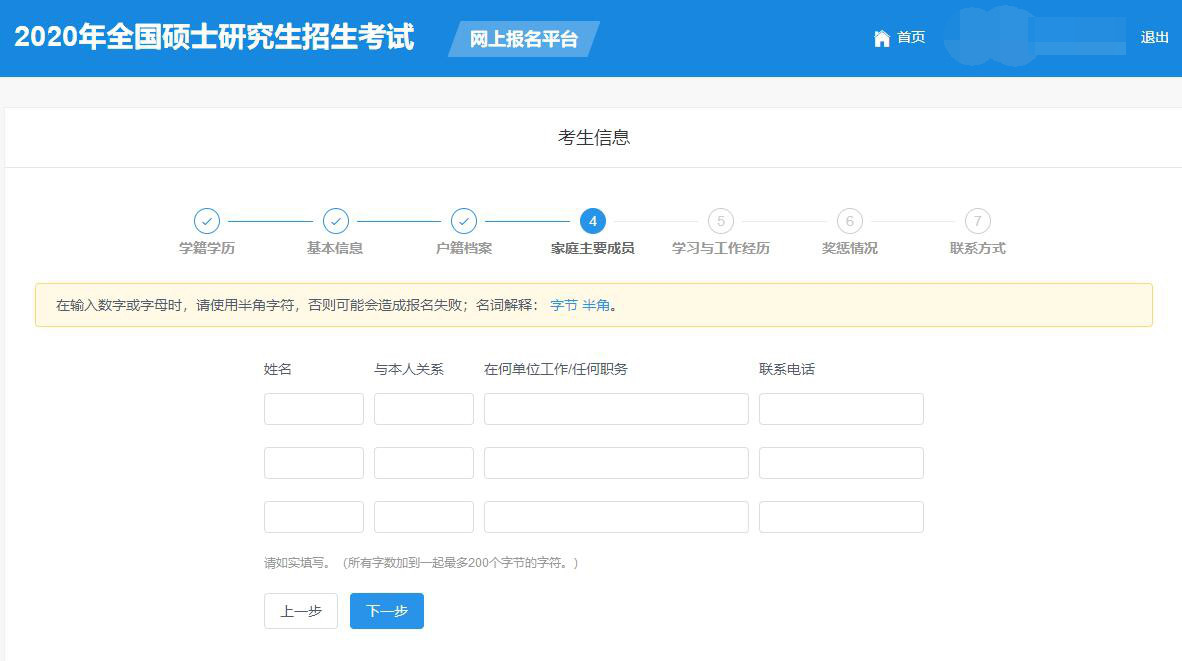Screen dimensions: 1182x661
Task: Click the checkmark icon above 学籍学历
Action: point(206,220)
